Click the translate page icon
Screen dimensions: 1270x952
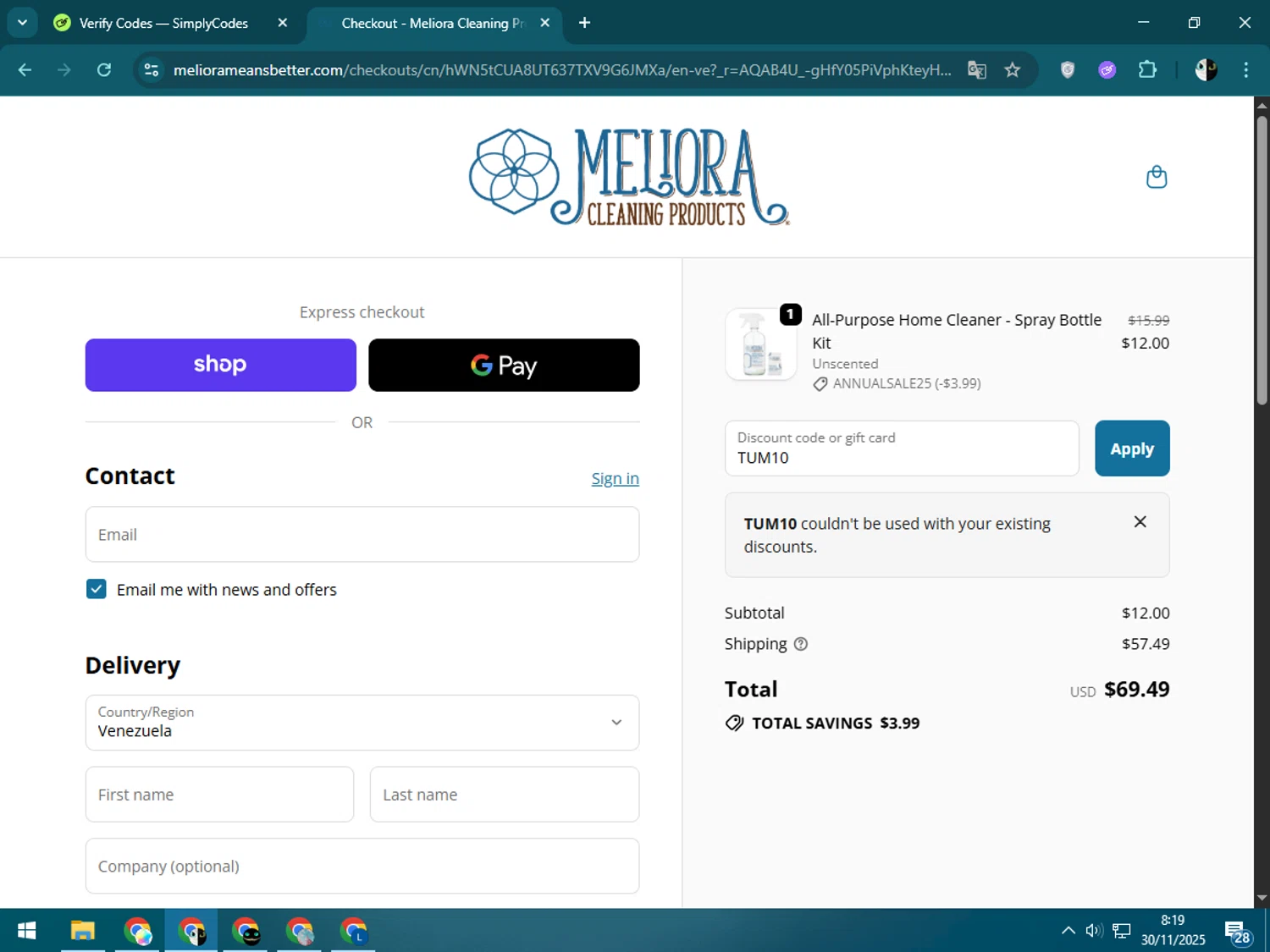[x=977, y=69]
